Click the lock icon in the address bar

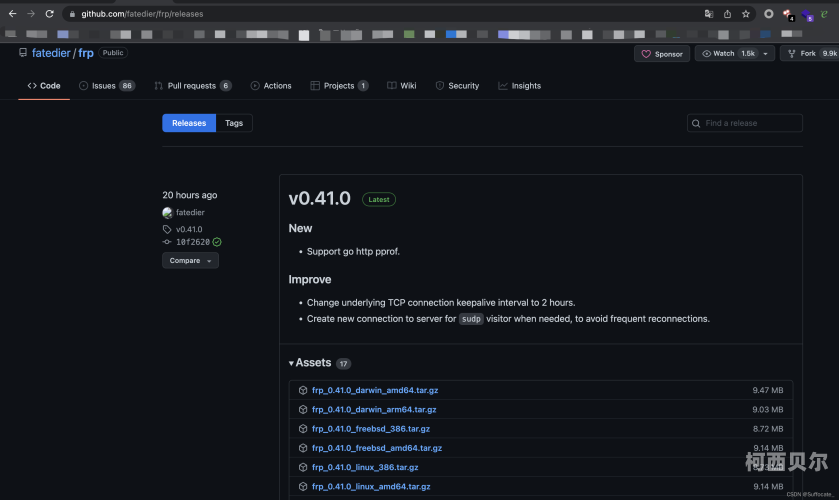72,14
